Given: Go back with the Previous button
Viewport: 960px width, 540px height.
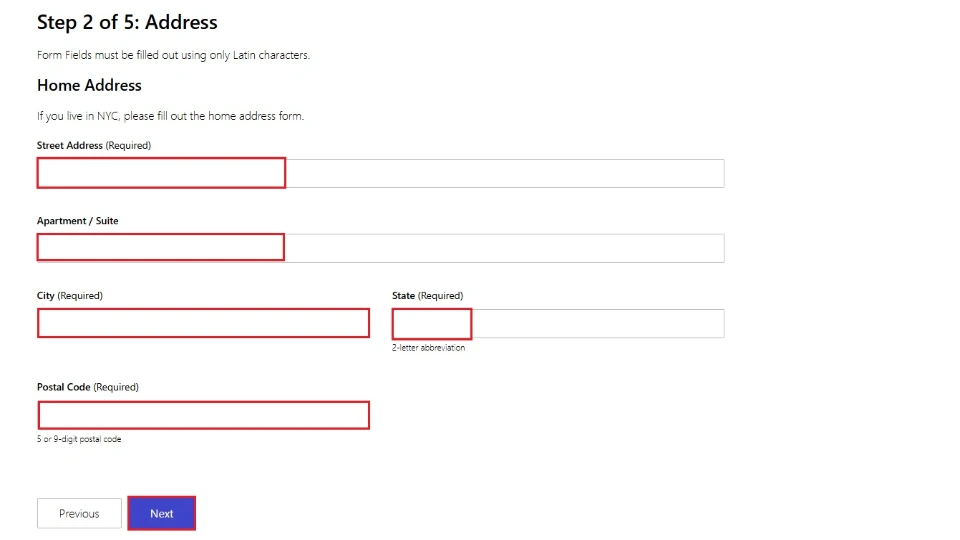Looking at the screenshot, I should 79,513.
